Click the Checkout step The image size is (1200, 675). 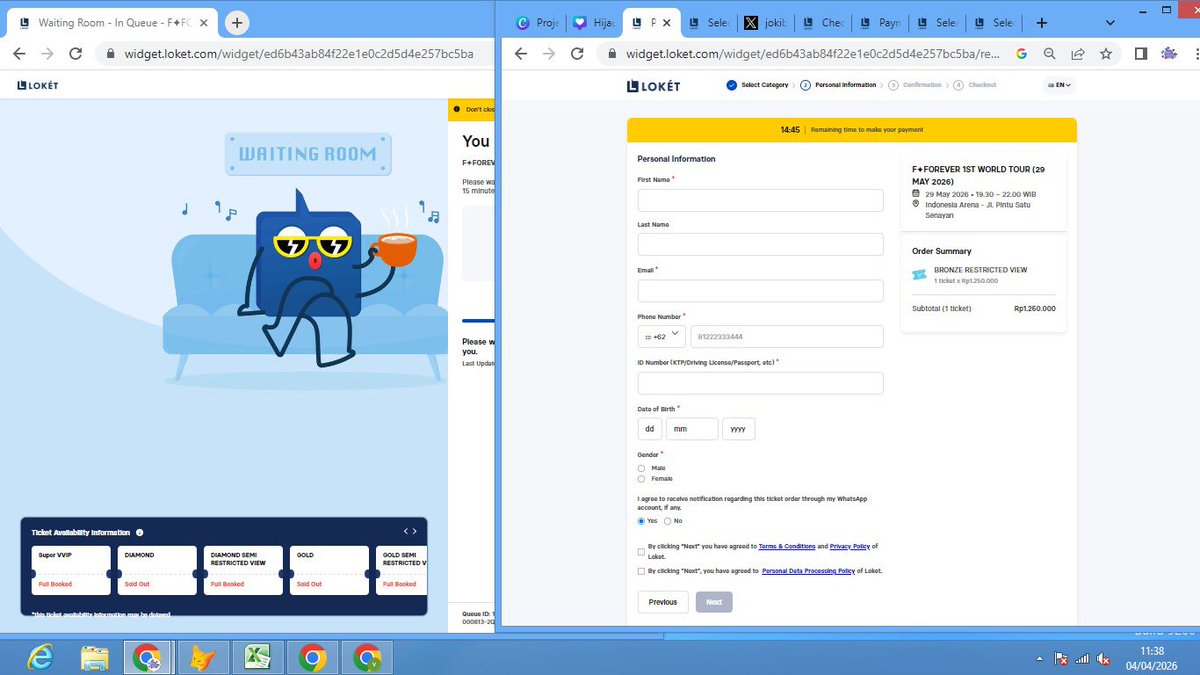point(975,85)
